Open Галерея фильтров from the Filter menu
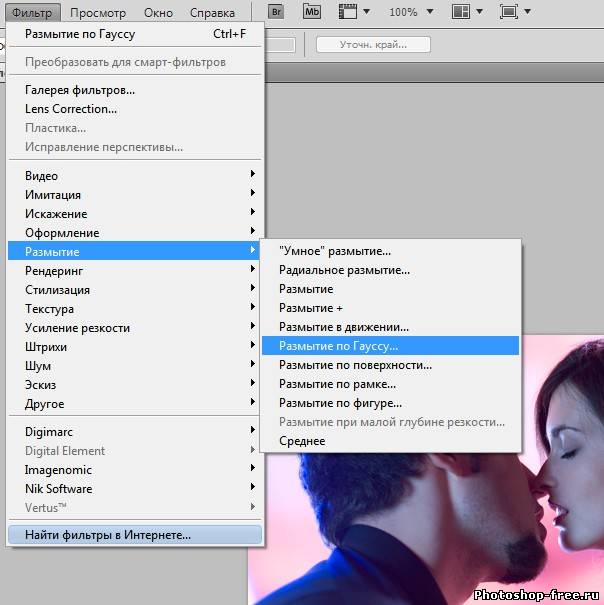The image size is (604, 605). click(80, 90)
